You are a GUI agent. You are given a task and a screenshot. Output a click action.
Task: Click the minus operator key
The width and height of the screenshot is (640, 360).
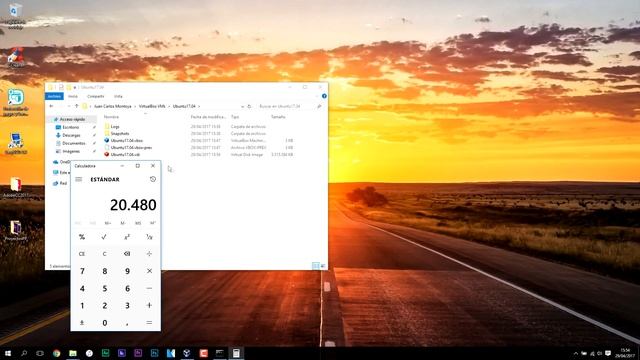point(149,288)
